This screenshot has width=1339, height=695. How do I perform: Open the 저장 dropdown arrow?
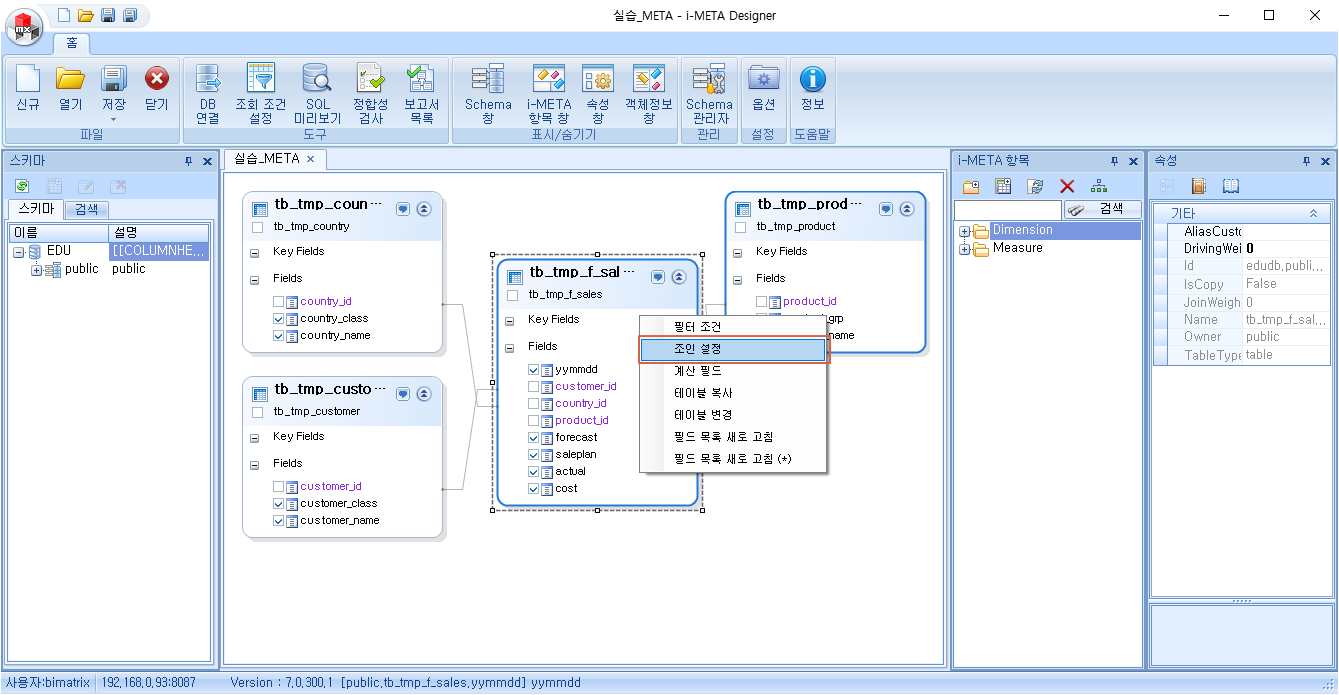113,119
